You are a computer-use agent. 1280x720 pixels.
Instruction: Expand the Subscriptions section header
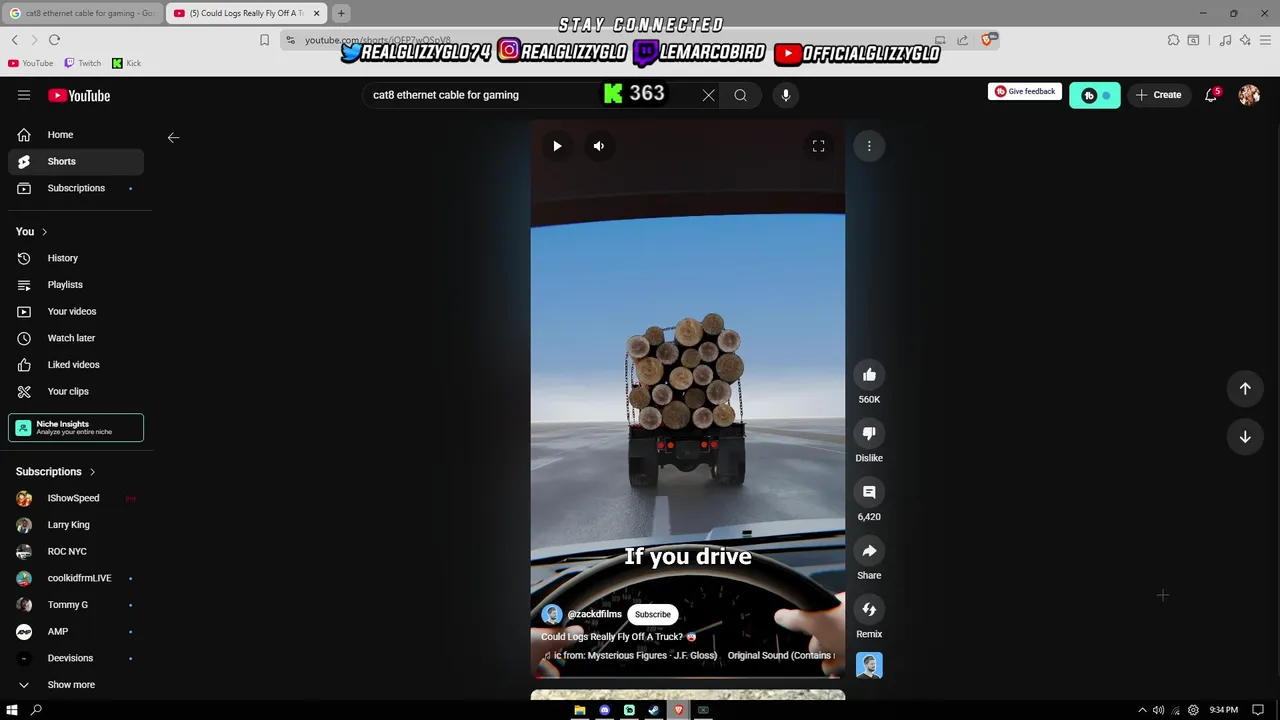[56, 472]
